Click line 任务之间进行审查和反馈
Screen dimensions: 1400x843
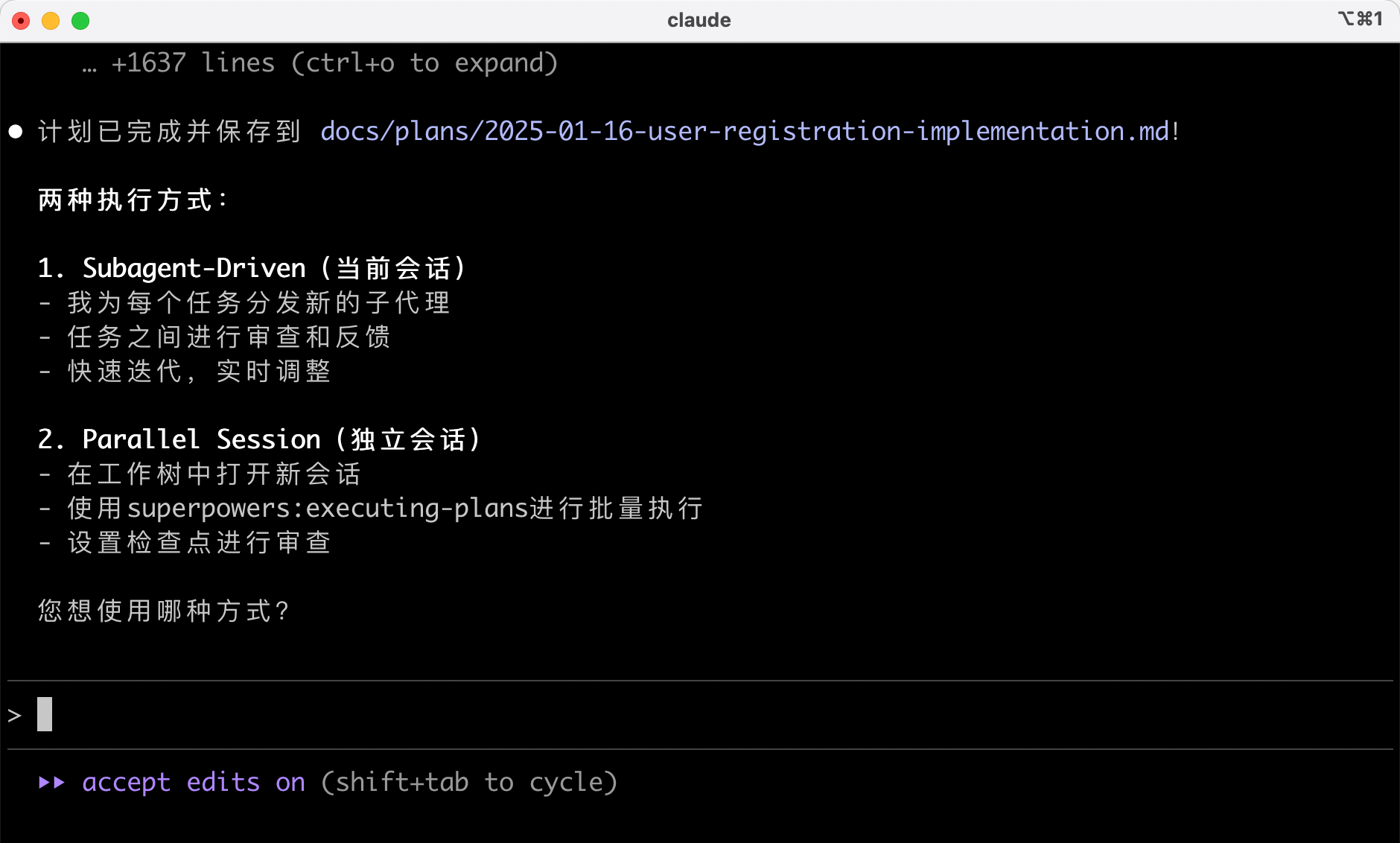pyautogui.click(x=214, y=337)
